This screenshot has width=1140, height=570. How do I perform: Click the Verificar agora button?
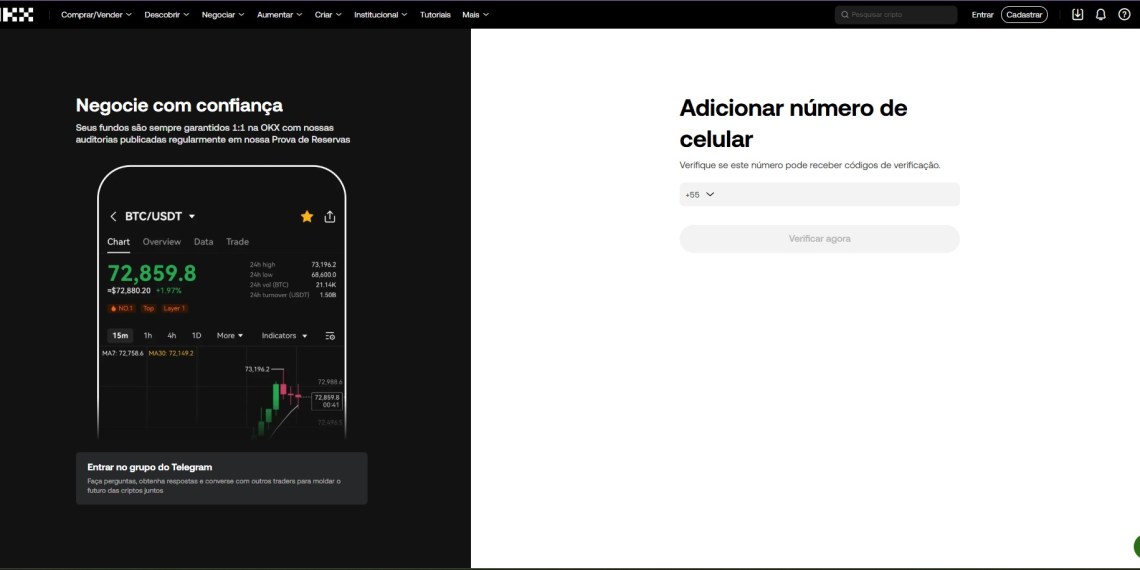819,239
